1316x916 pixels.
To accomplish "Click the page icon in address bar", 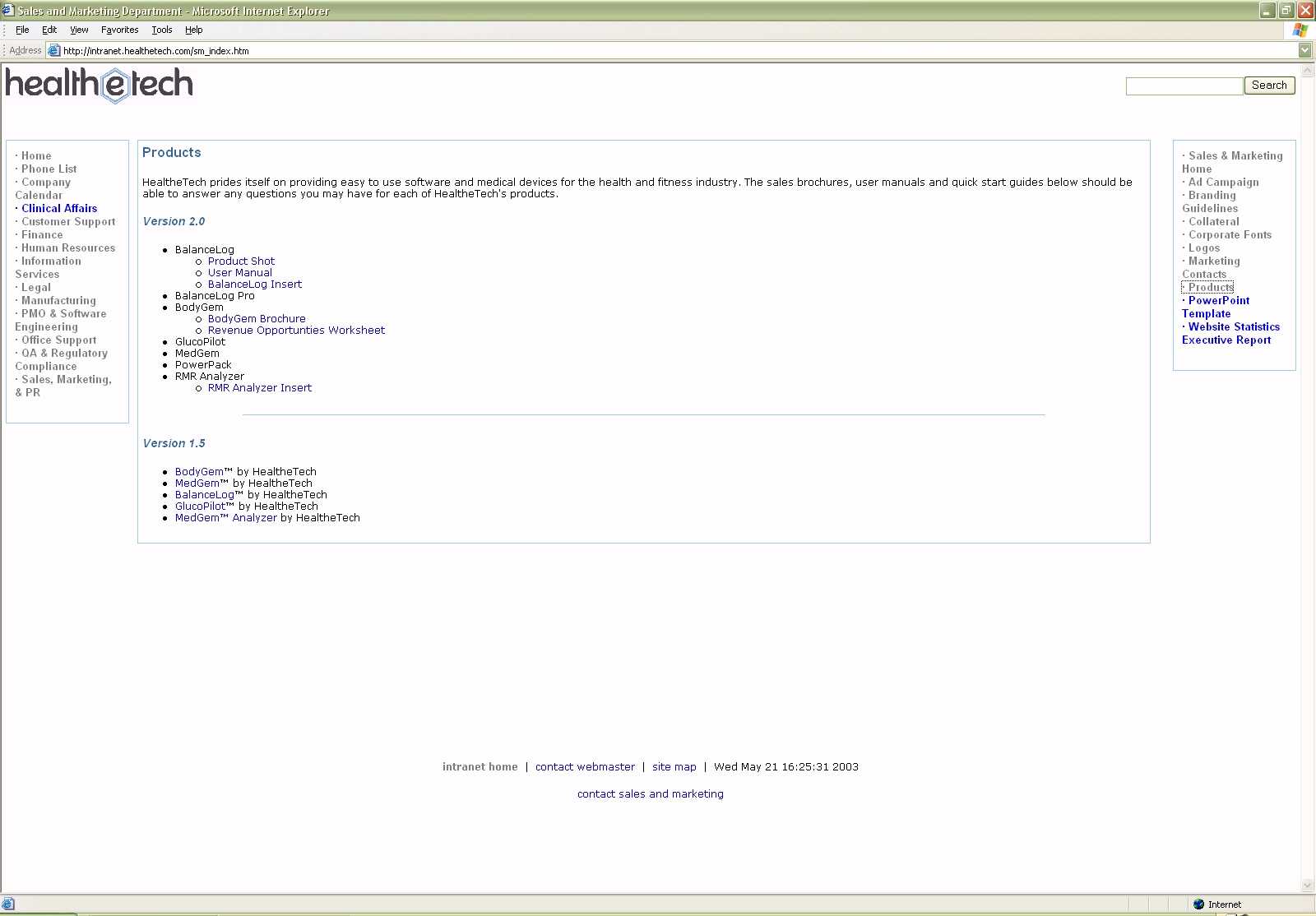I will point(54,50).
